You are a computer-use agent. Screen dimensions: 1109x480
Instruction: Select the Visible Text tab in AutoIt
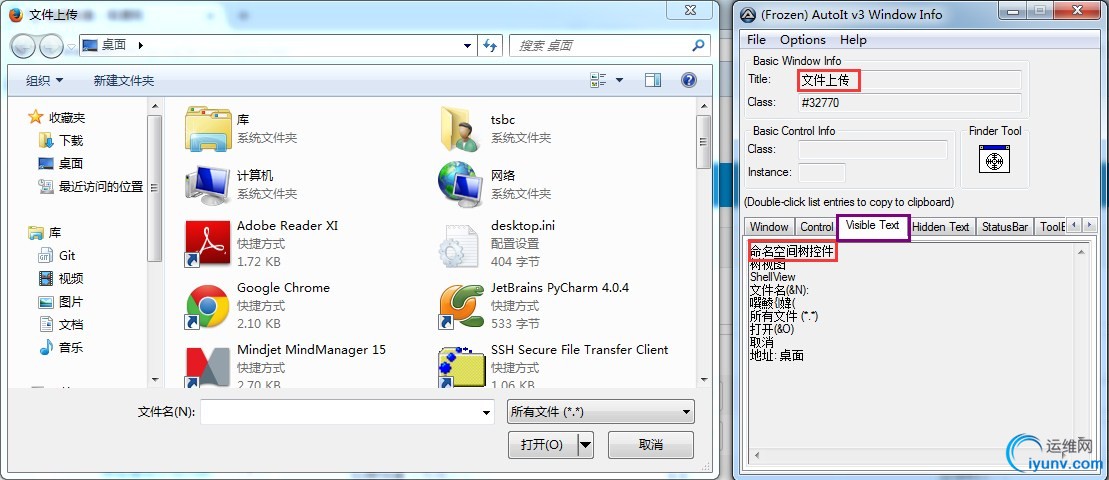[873, 226]
